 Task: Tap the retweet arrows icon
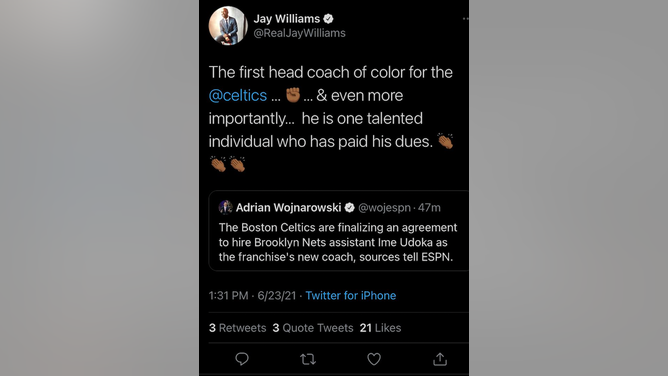(x=308, y=359)
